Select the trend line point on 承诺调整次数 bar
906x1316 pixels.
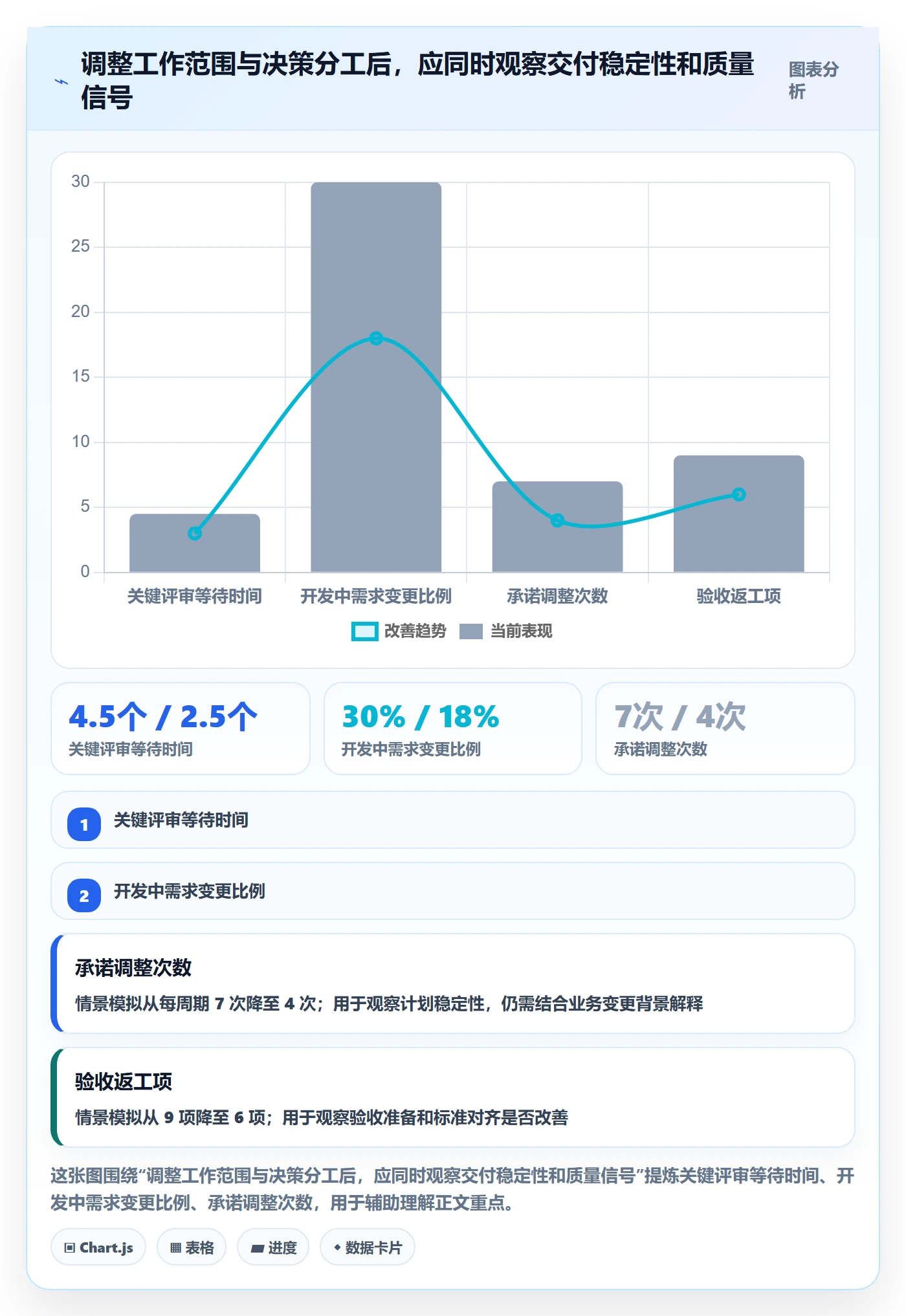tap(557, 520)
